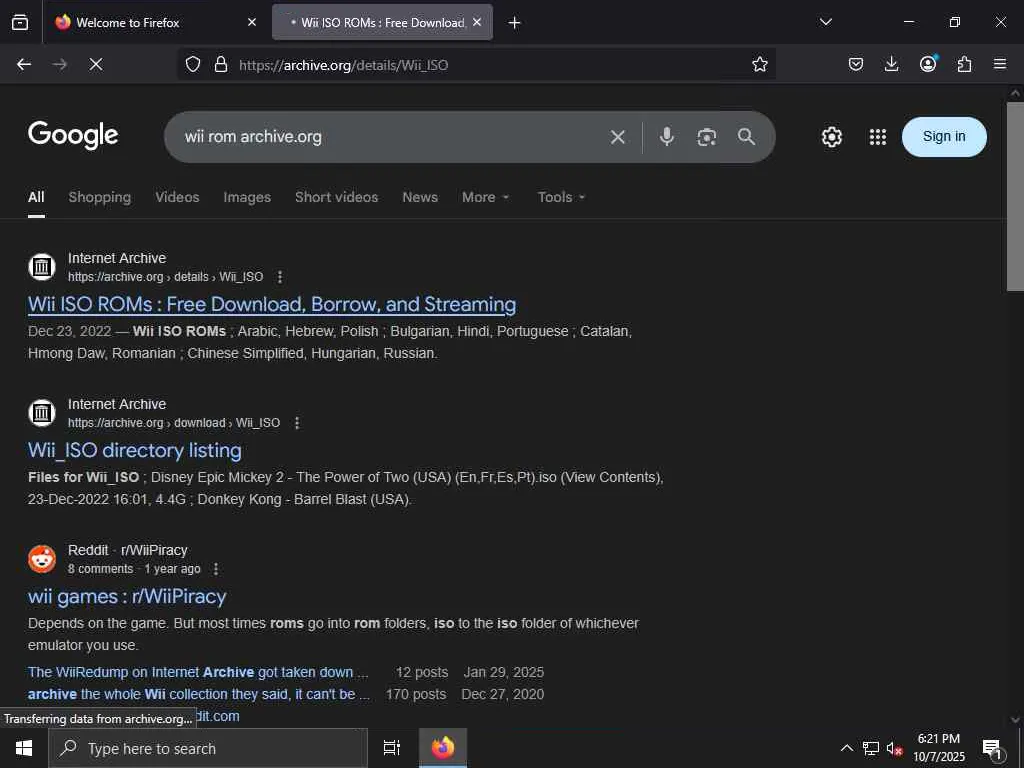The image size is (1024, 768).
Task: View site security padlock info
Action: pyautogui.click(x=221, y=64)
